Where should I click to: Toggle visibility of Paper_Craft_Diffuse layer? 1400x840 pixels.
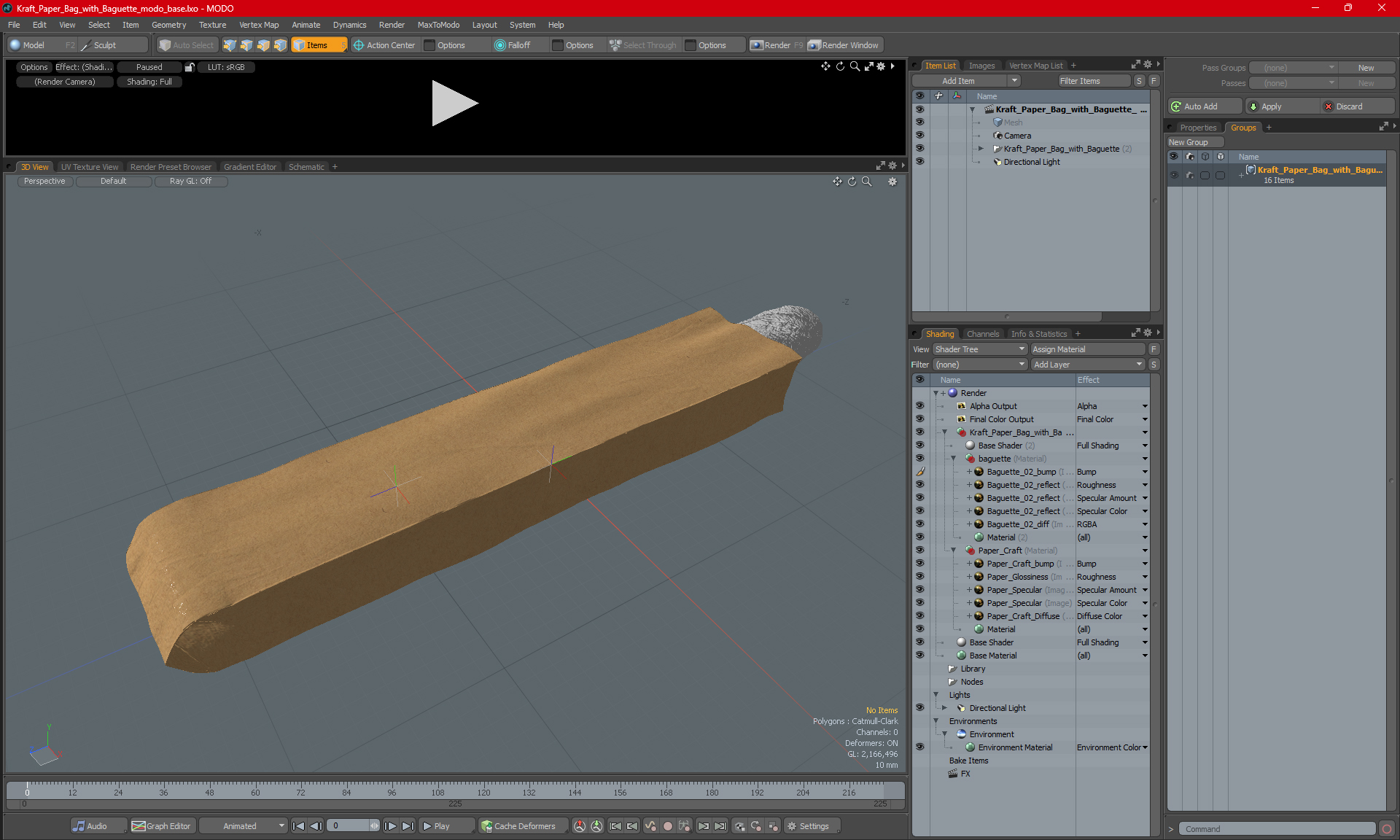point(919,616)
